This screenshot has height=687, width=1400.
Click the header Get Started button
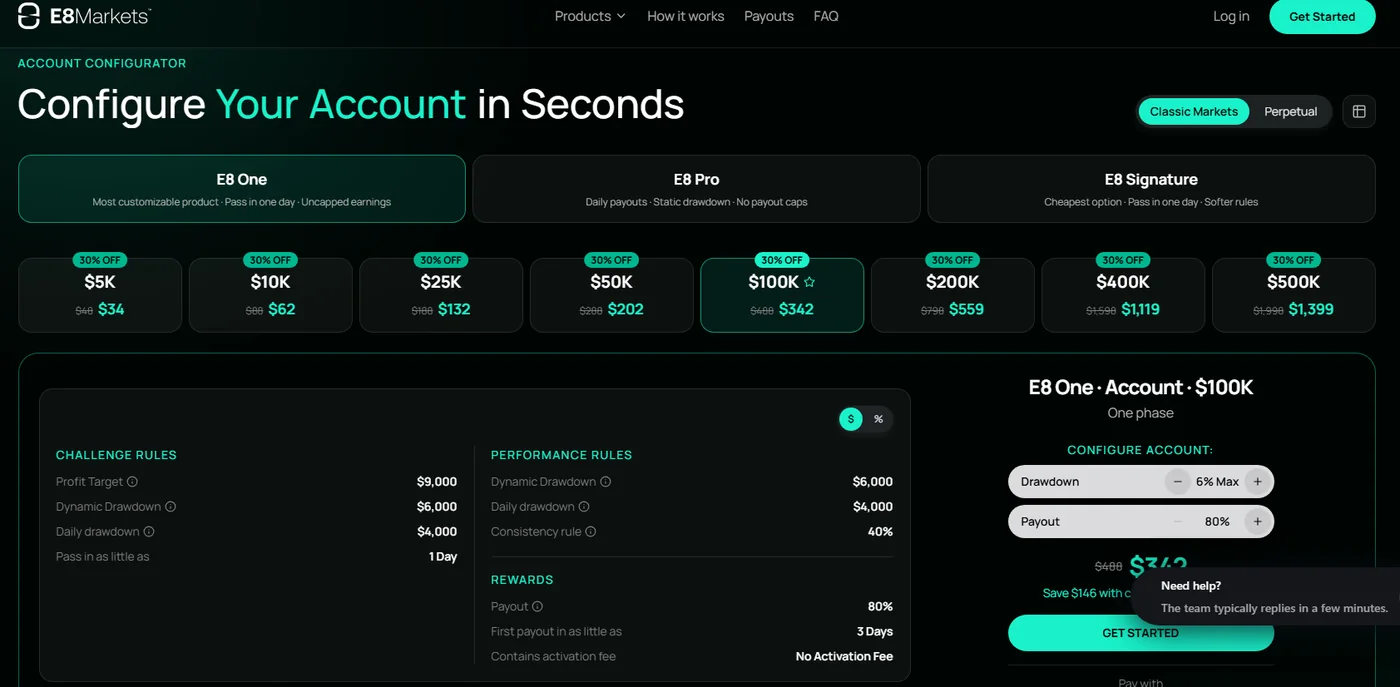[1322, 16]
